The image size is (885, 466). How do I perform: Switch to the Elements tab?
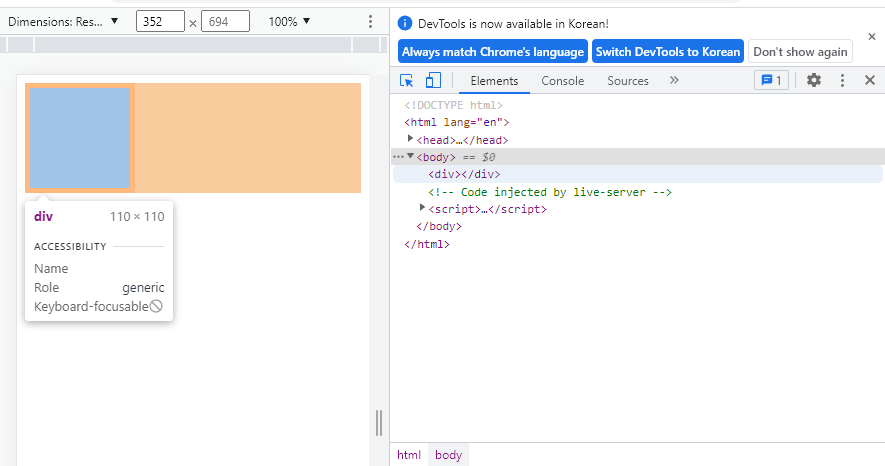tap(494, 81)
